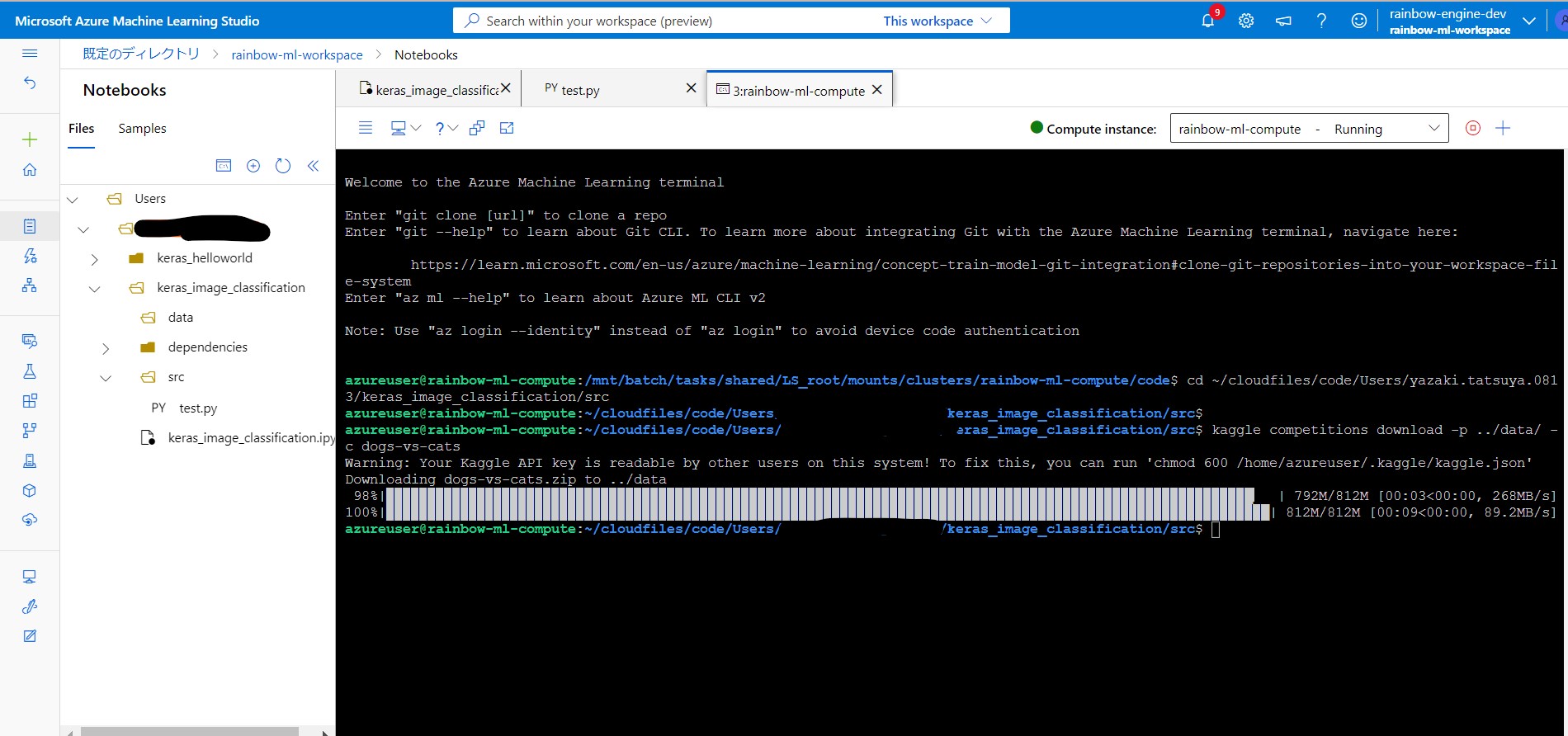
Task: Open rainbow-ml-workspace breadcrumb link
Action: click(297, 54)
